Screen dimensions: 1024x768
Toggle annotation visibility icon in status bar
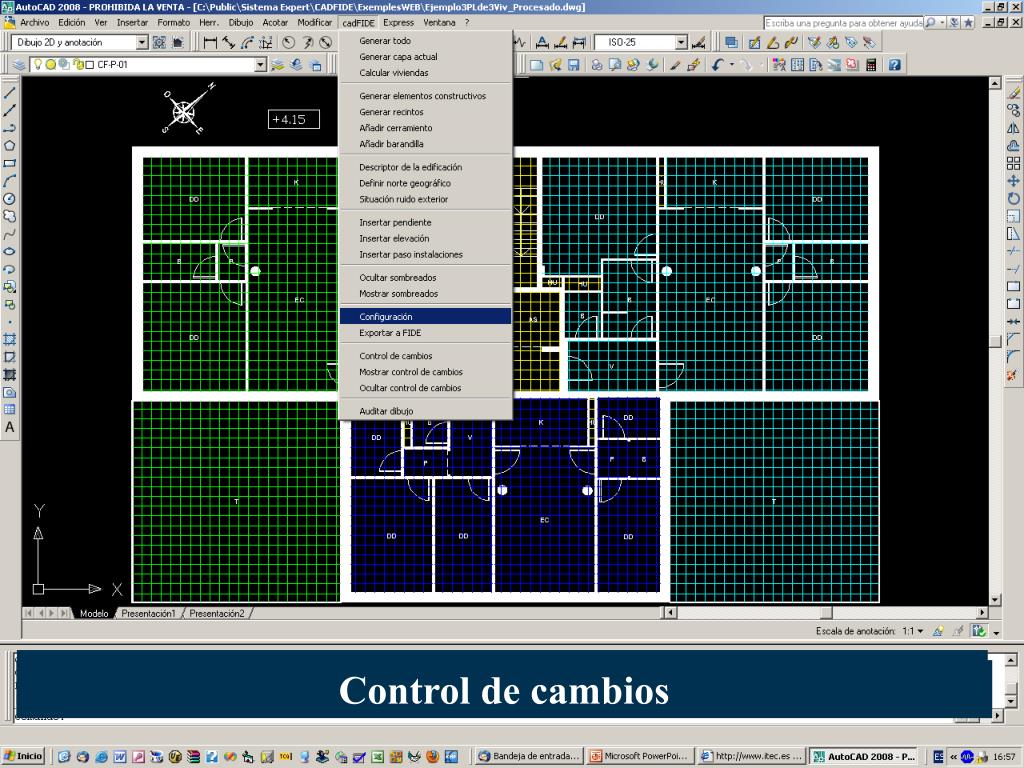point(938,631)
